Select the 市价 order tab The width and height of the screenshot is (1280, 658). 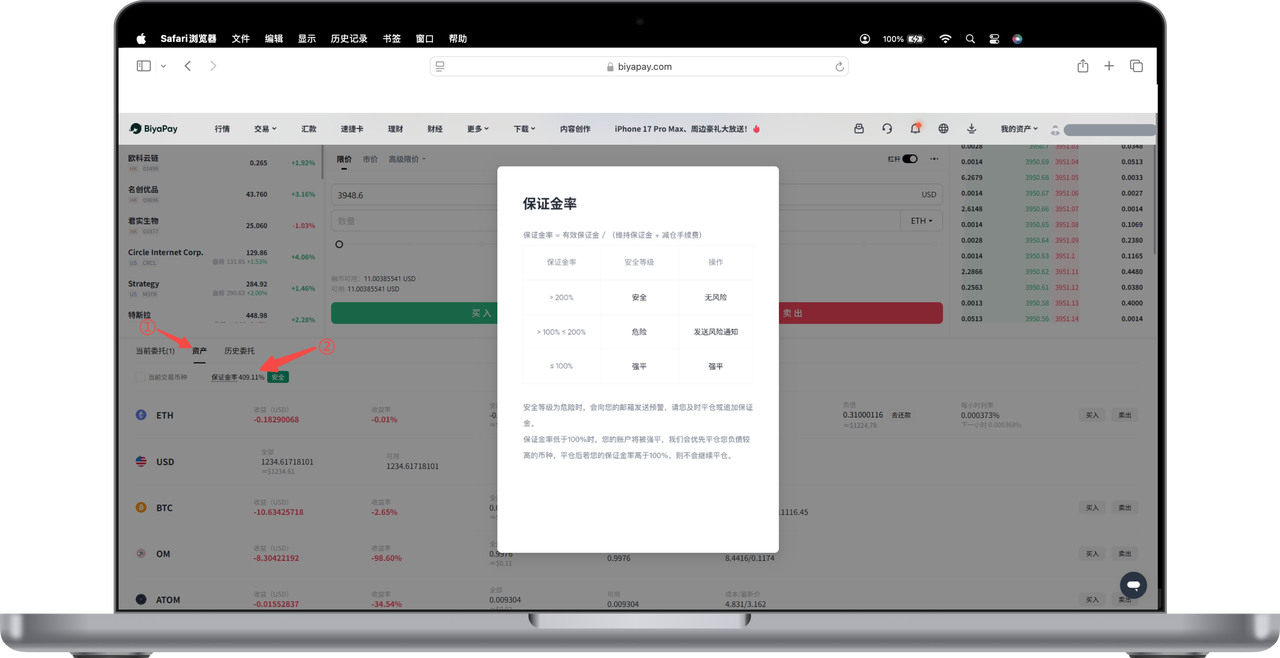pos(370,159)
